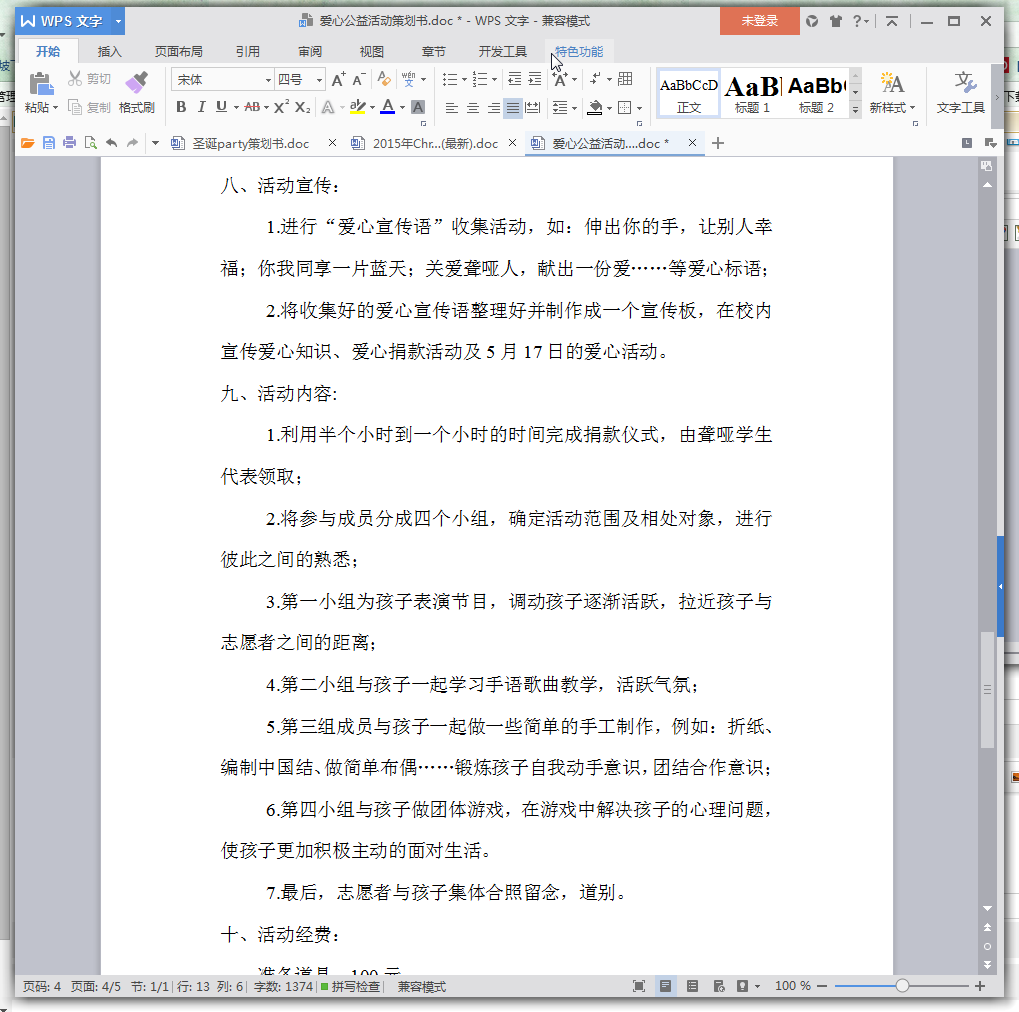Click the Format Painter brush icon
The height and width of the screenshot is (1012, 1019).
tap(136, 83)
